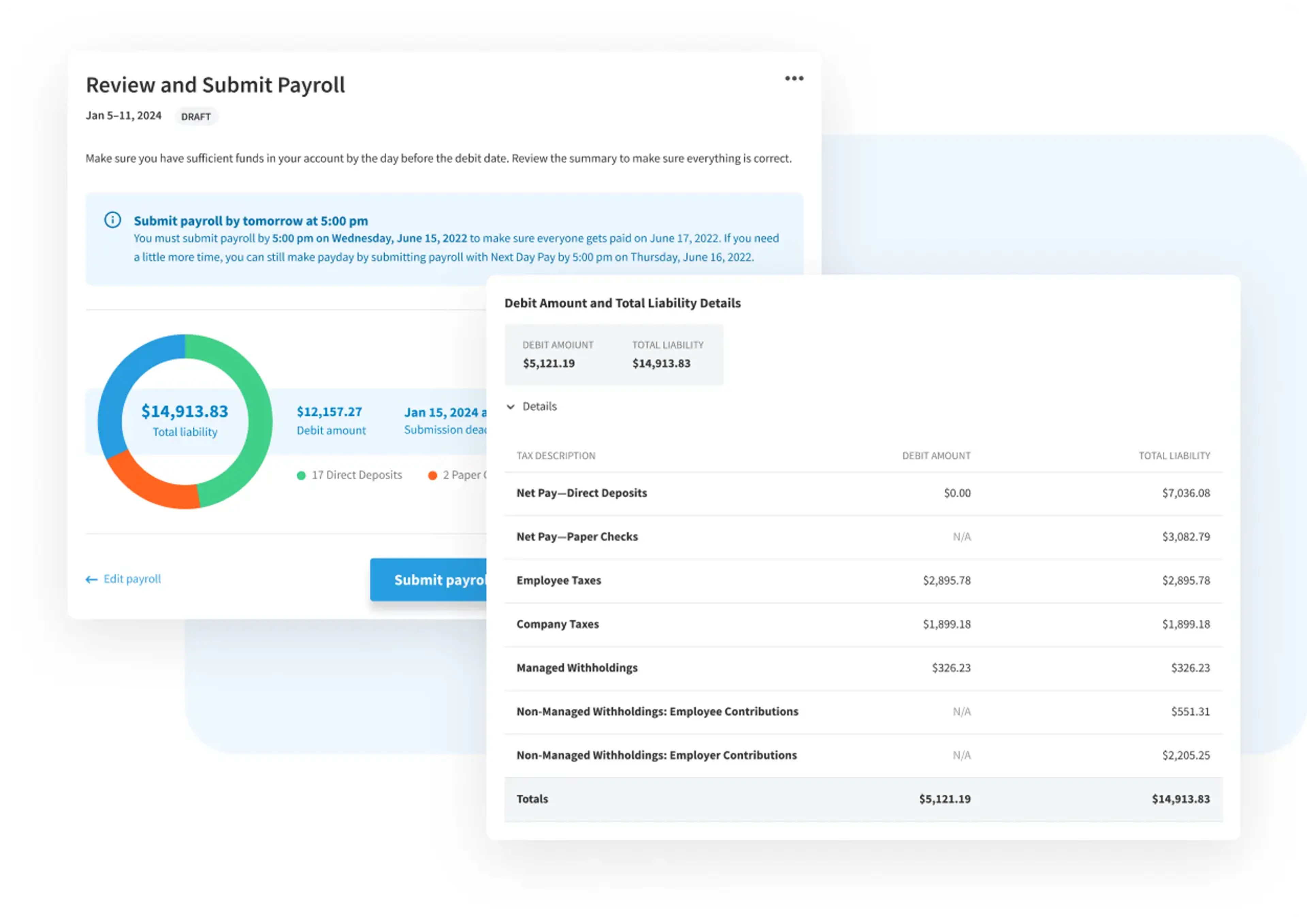Click the orange Paper Checks legend dot
Image resolution: width=1307 pixels, height=924 pixels.
pos(433,476)
